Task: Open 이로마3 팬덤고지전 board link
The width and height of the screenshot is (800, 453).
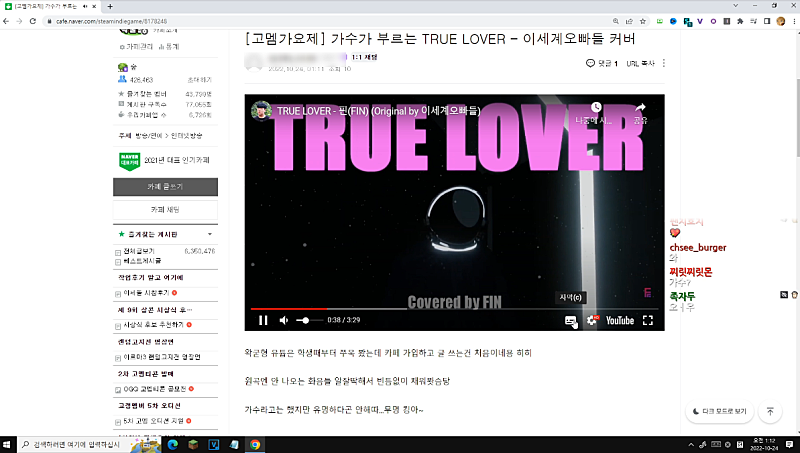Action: tap(162, 357)
